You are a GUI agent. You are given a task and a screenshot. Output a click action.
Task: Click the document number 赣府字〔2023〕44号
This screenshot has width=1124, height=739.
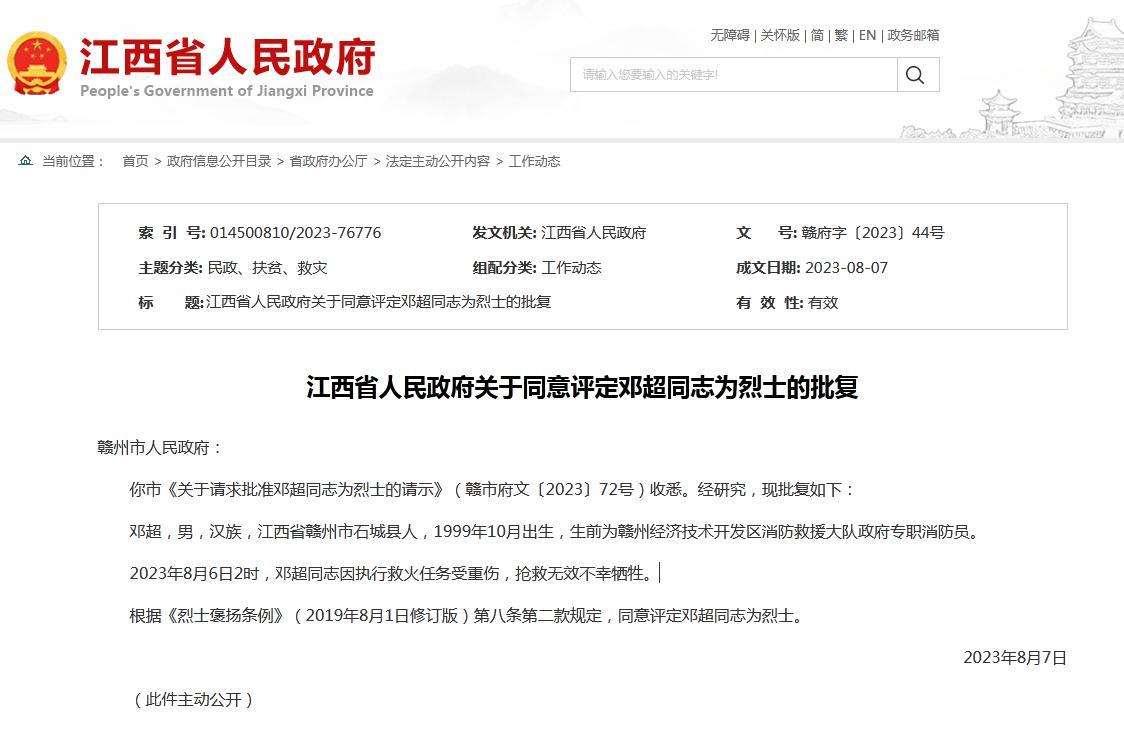tap(872, 233)
